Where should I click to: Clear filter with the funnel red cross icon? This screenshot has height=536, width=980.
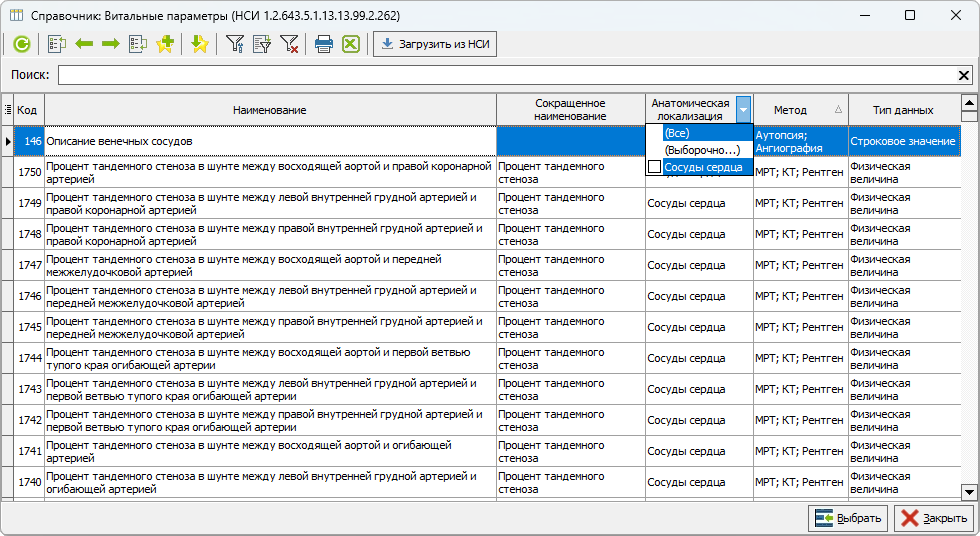289,44
